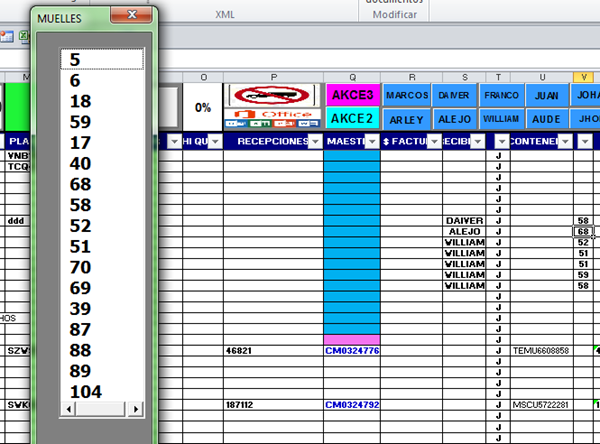Click the calendar-table icon in the toolbar
Screen dimensions: 600x444
click(7, 37)
